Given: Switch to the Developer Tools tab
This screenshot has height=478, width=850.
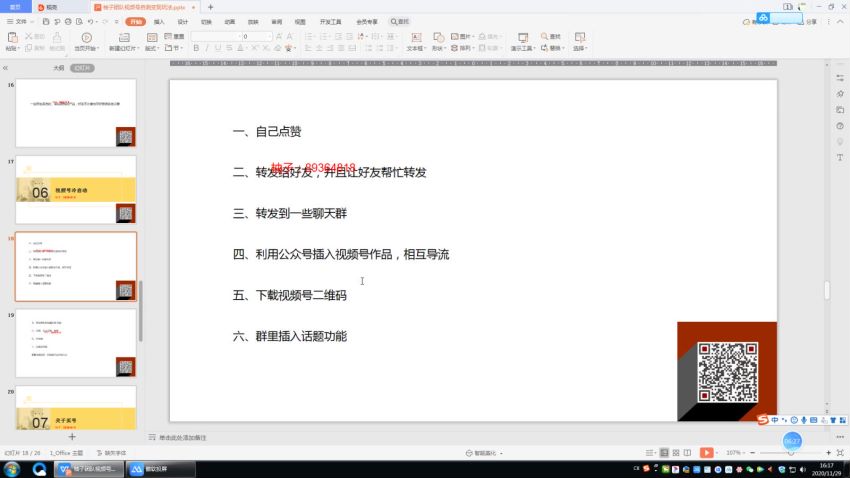Looking at the screenshot, I should [x=331, y=22].
